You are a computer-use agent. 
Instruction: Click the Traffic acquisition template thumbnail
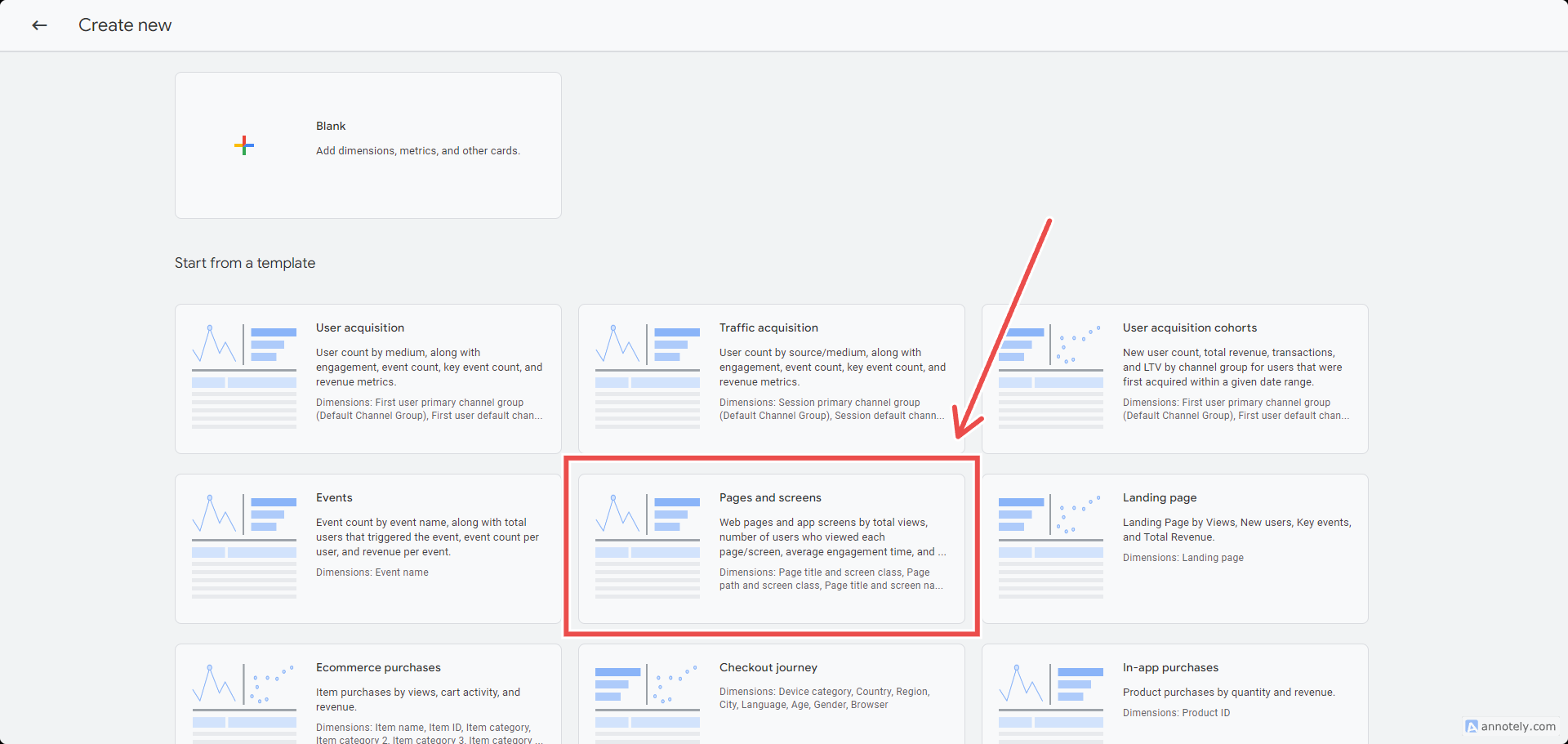(648, 376)
